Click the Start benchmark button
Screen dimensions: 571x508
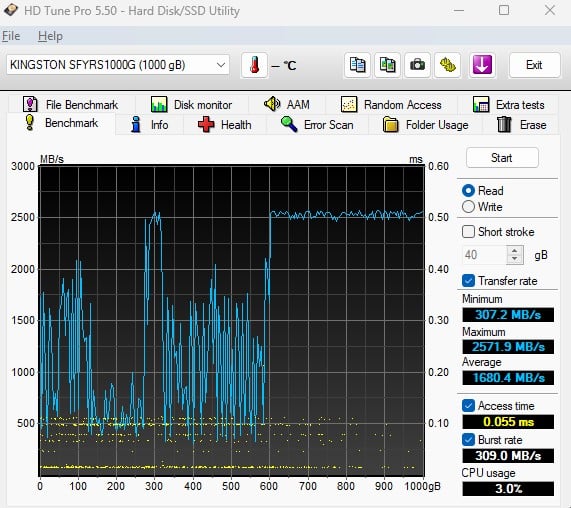pos(502,158)
